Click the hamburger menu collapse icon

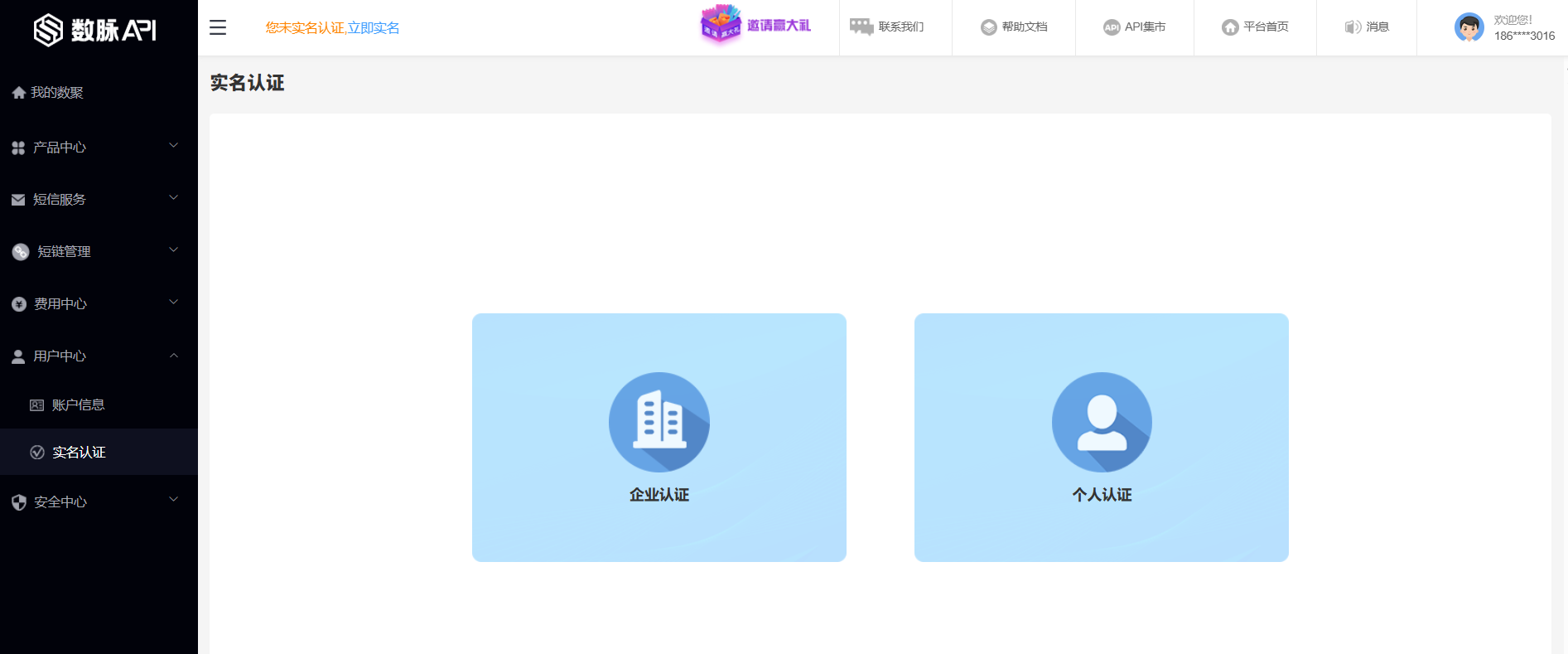tap(218, 27)
